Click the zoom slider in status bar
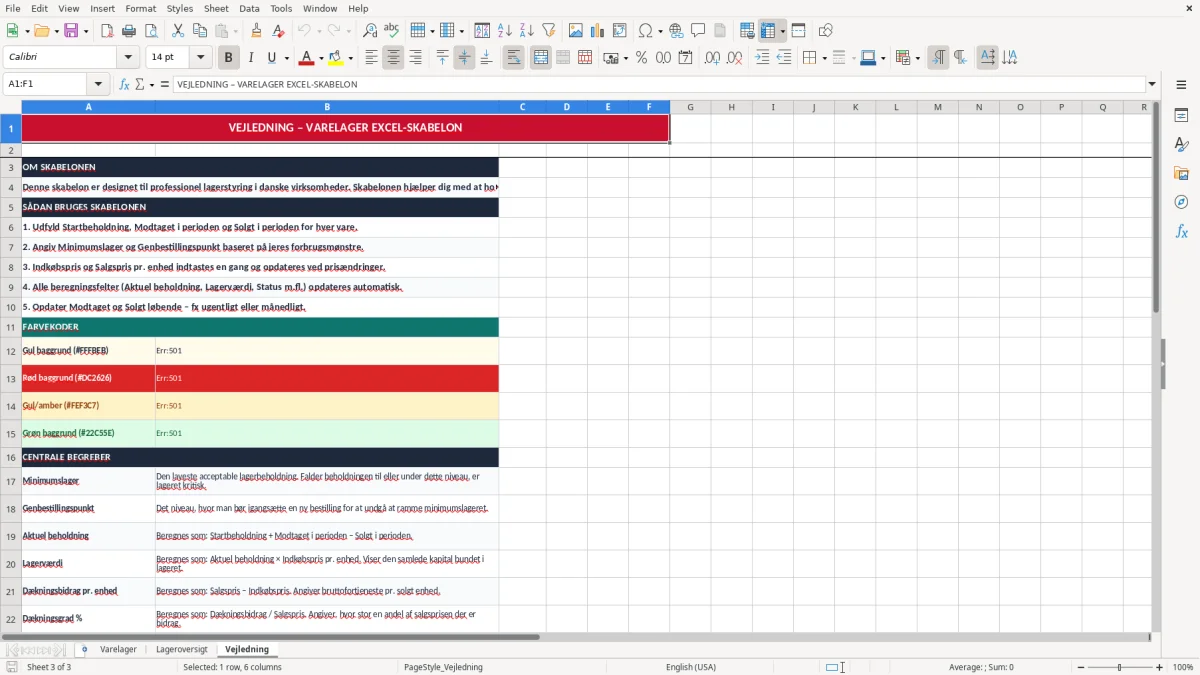1200x675 pixels. click(1120, 667)
